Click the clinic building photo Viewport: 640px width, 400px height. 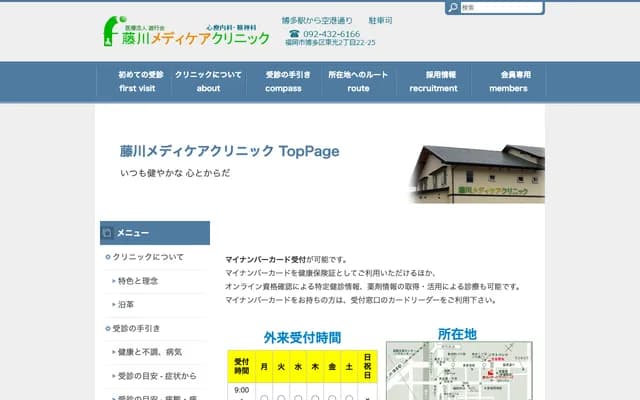click(x=477, y=174)
